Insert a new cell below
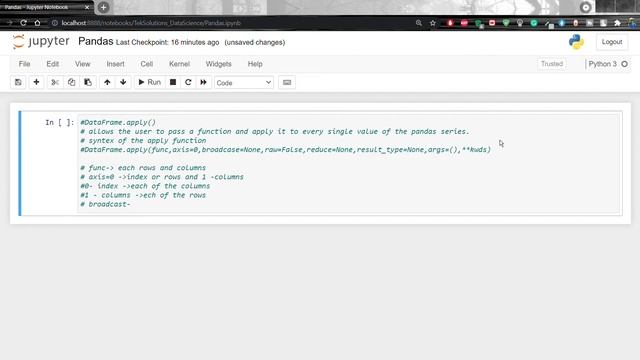640x360 pixels. coord(36,82)
